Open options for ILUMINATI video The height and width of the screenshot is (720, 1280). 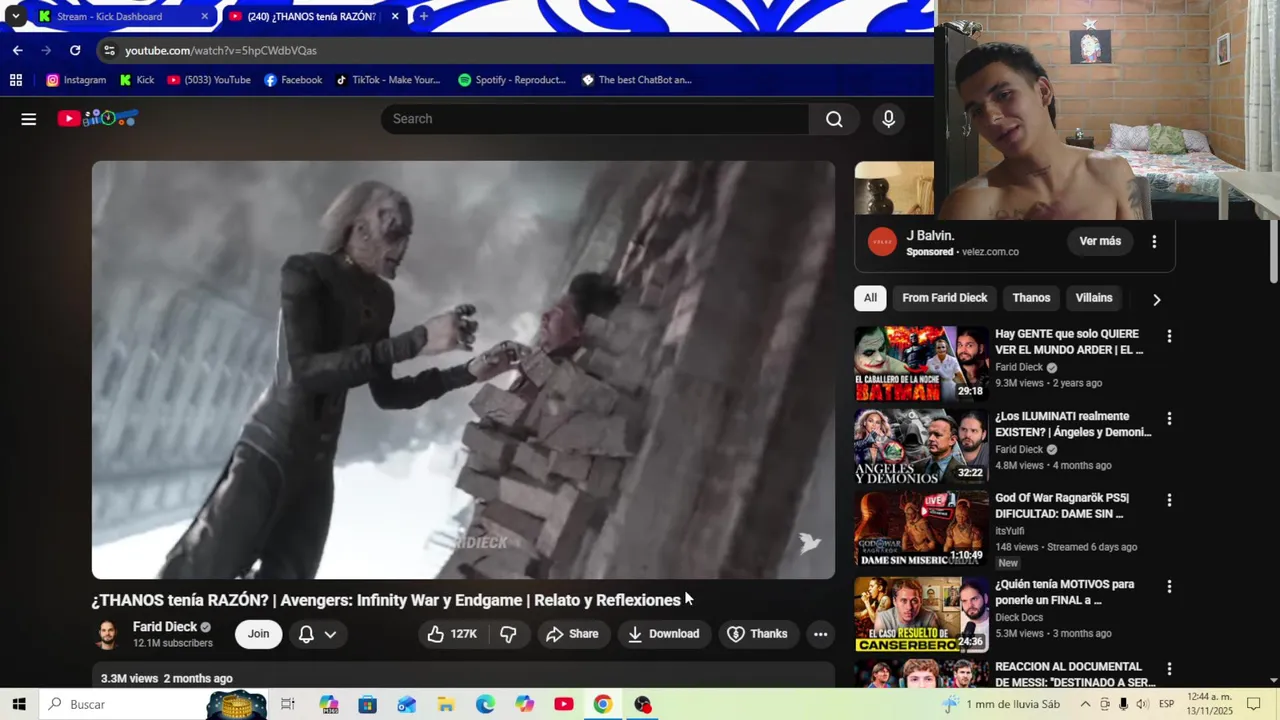1169,418
